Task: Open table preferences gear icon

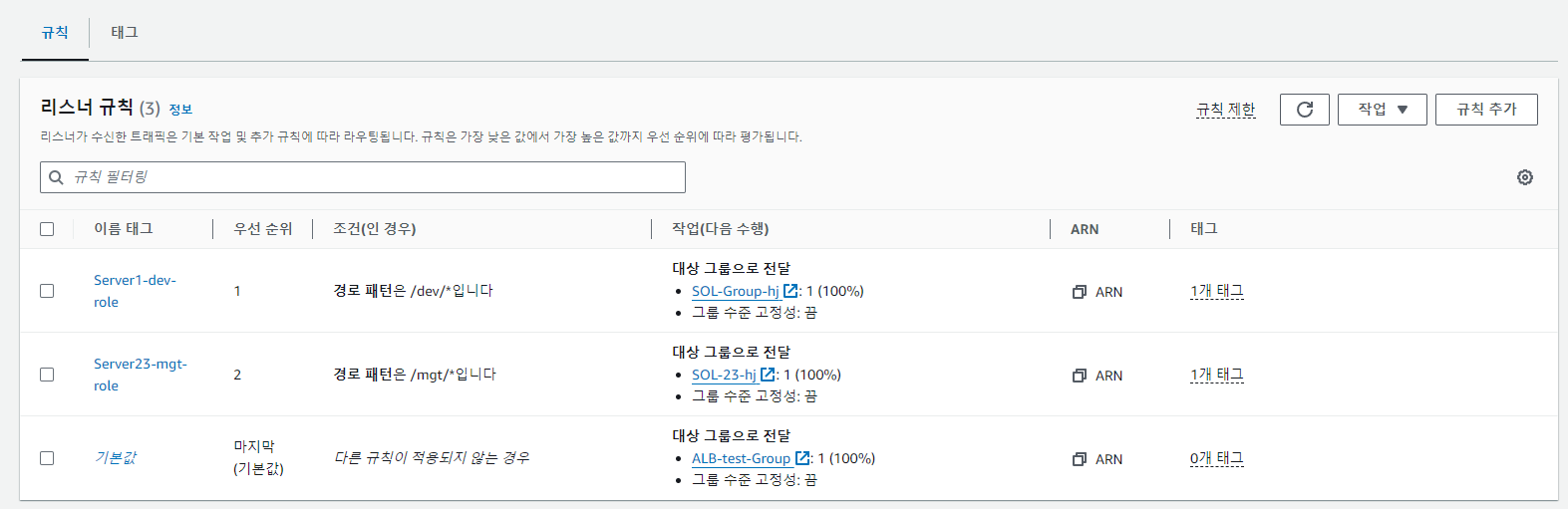Action: click(x=1525, y=177)
